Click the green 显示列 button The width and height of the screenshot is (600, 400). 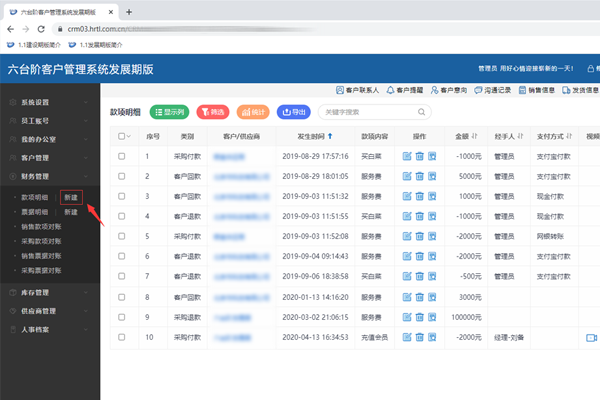(170, 112)
